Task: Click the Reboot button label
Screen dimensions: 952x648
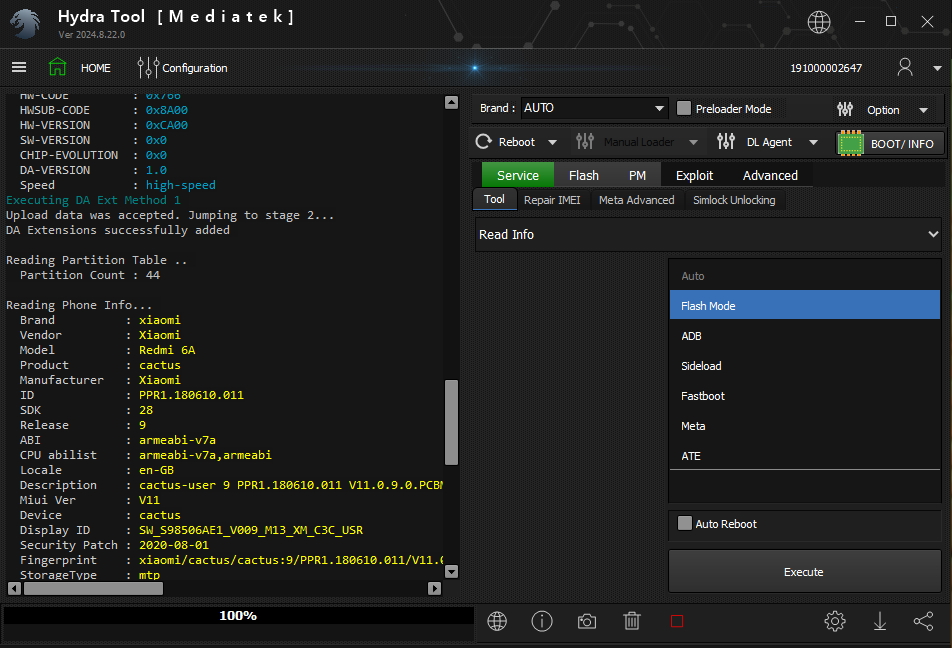Action: (x=517, y=142)
